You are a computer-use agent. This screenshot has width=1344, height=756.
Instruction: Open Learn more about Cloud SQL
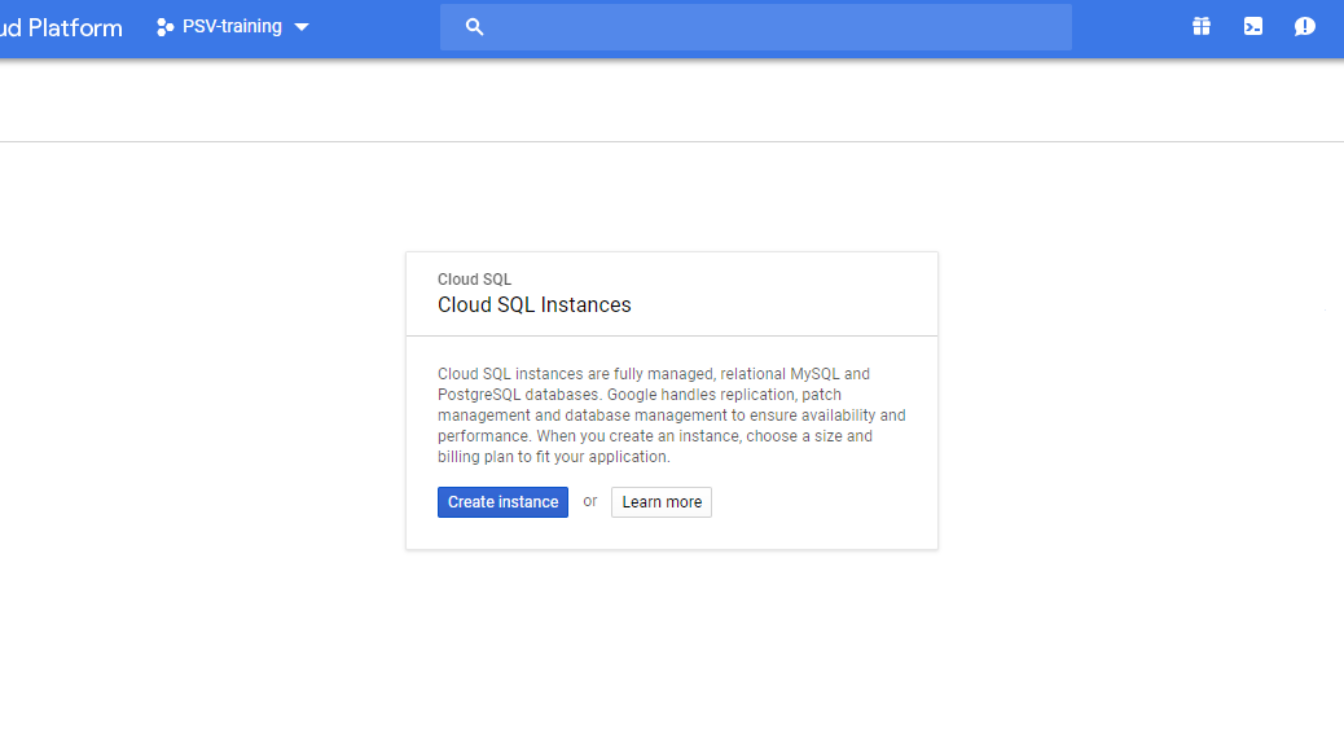[661, 501]
